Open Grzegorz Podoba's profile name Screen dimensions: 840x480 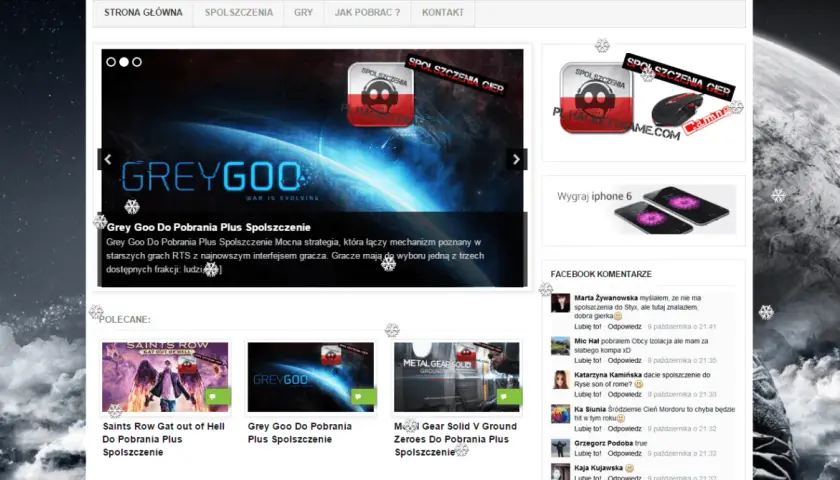tap(603, 444)
